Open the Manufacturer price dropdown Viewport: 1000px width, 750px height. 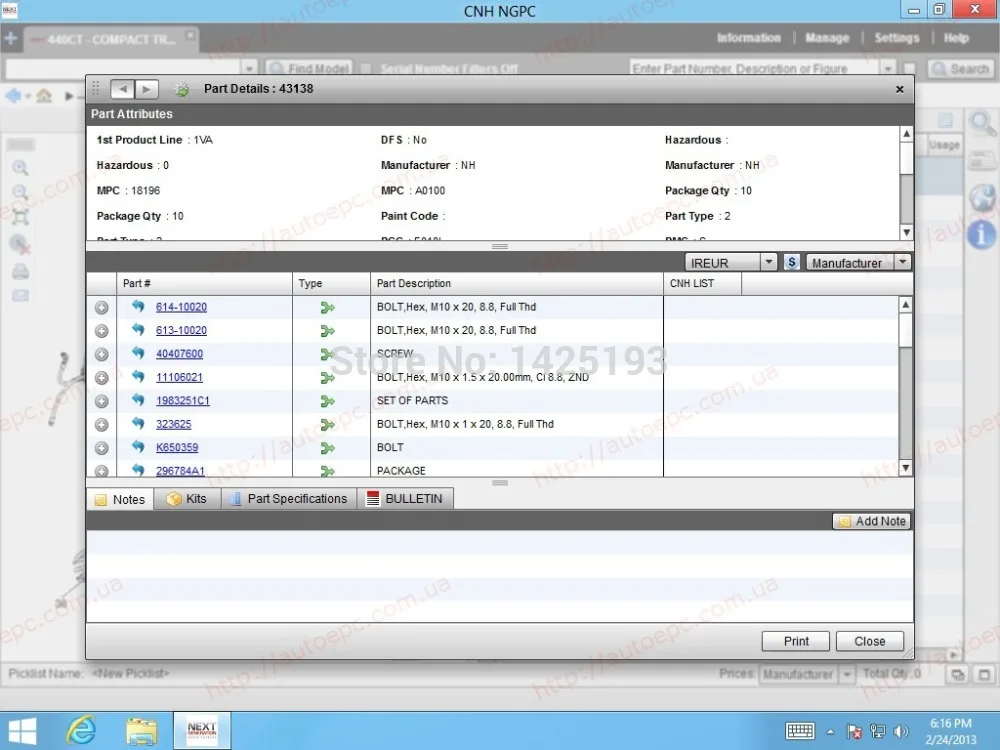pos(902,262)
